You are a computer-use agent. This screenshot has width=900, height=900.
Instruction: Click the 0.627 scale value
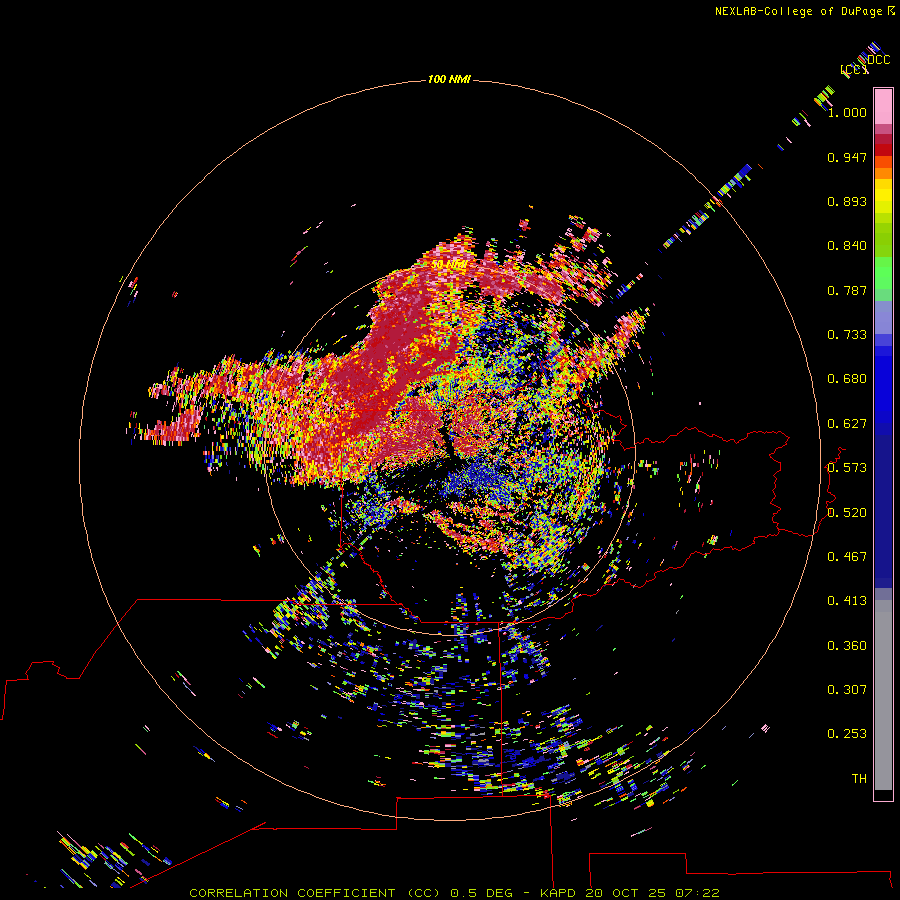coord(847,424)
